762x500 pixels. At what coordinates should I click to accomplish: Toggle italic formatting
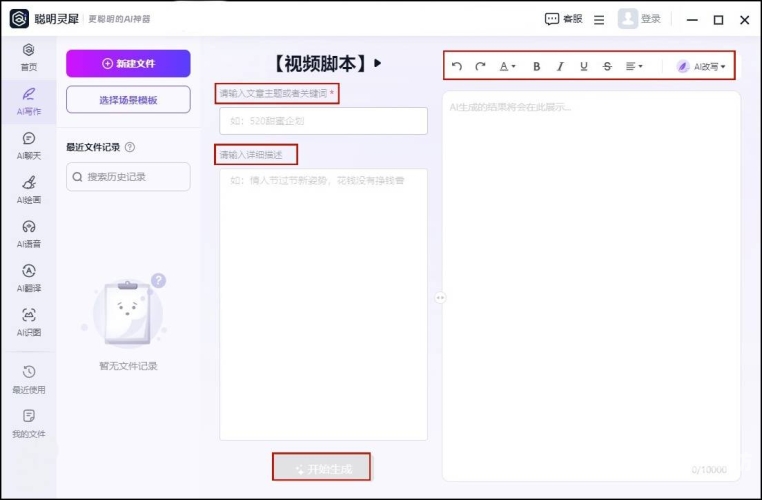coord(560,66)
